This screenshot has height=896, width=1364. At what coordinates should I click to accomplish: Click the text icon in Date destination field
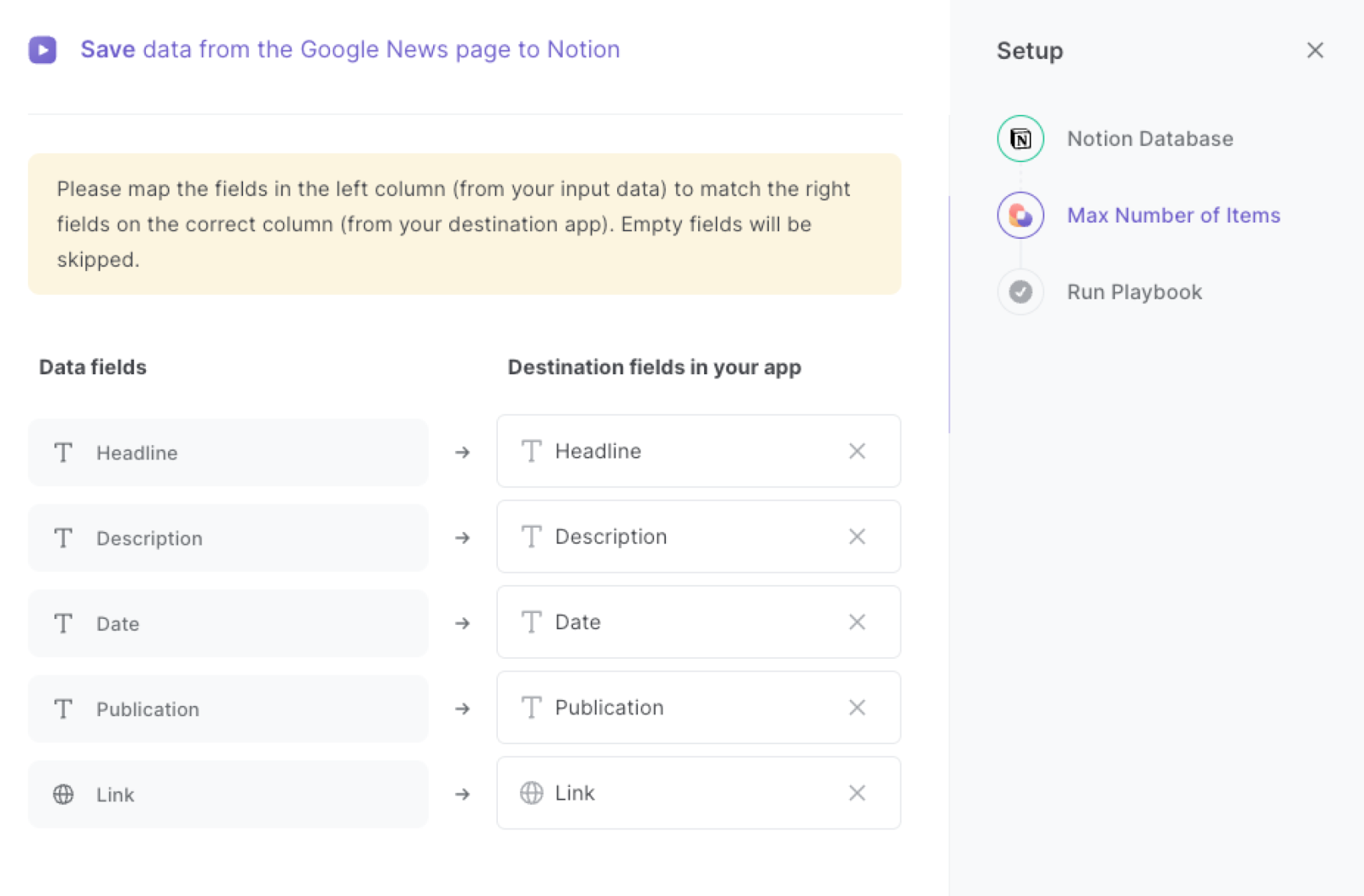pyautogui.click(x=531, y=621)
